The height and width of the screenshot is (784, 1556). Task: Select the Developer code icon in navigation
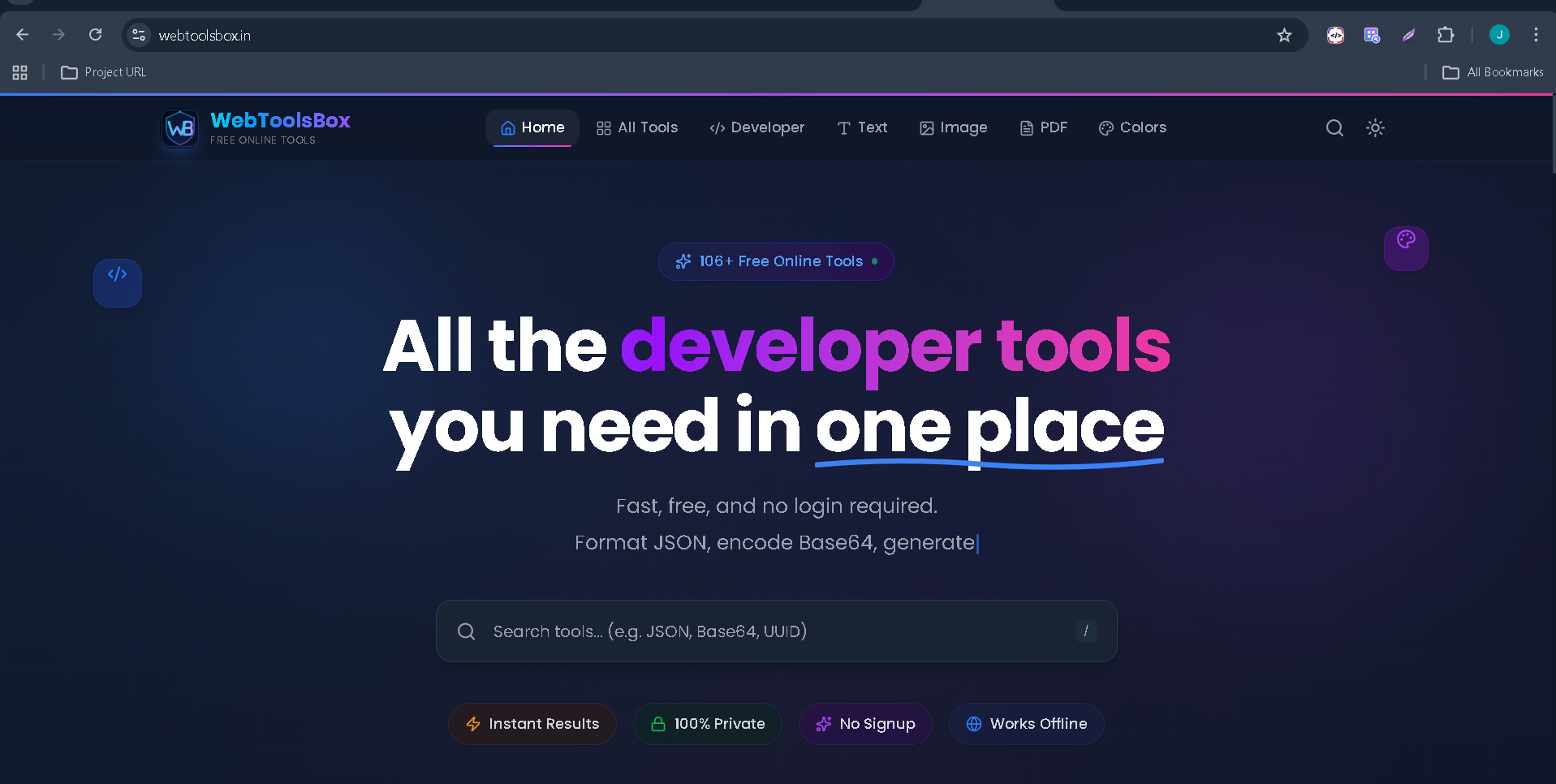pos(718,127)
